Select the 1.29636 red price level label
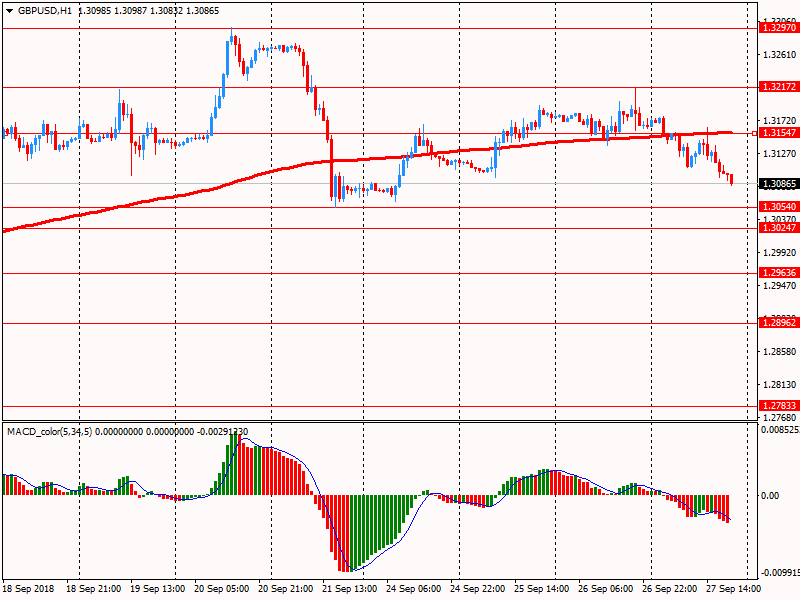The height and width of the screenshot is (600, 800). pos(778,273)
